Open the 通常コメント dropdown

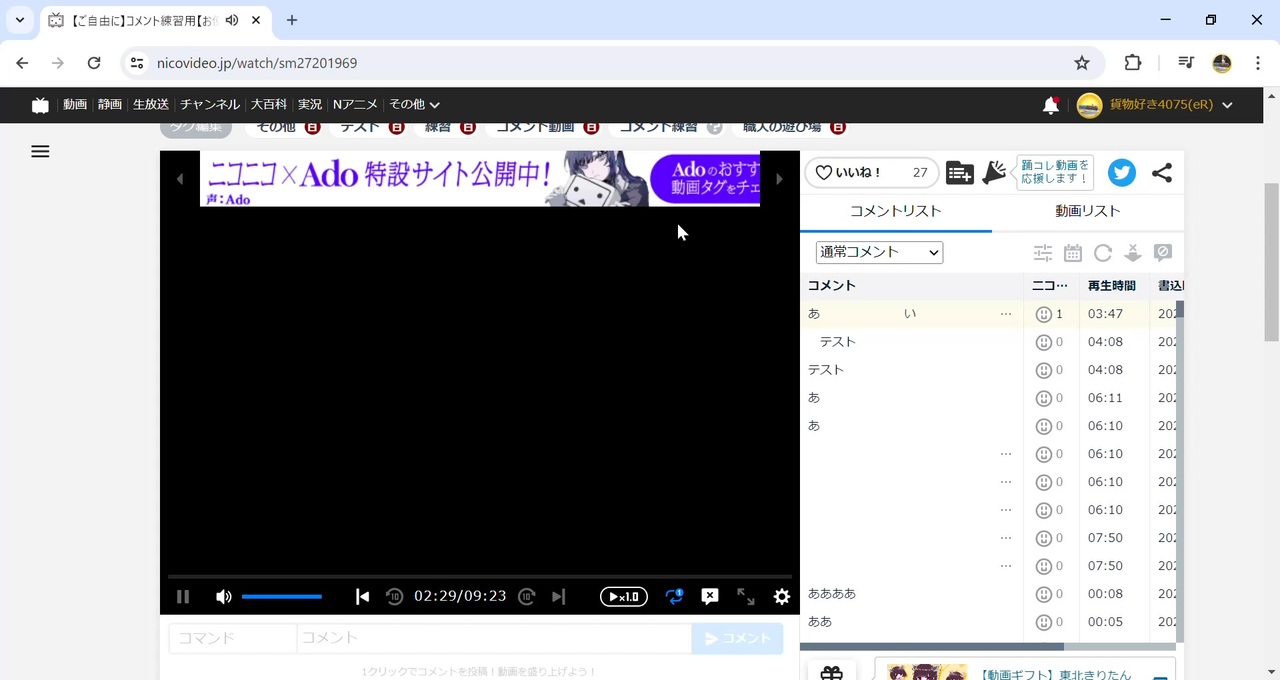tap(878, 252)
